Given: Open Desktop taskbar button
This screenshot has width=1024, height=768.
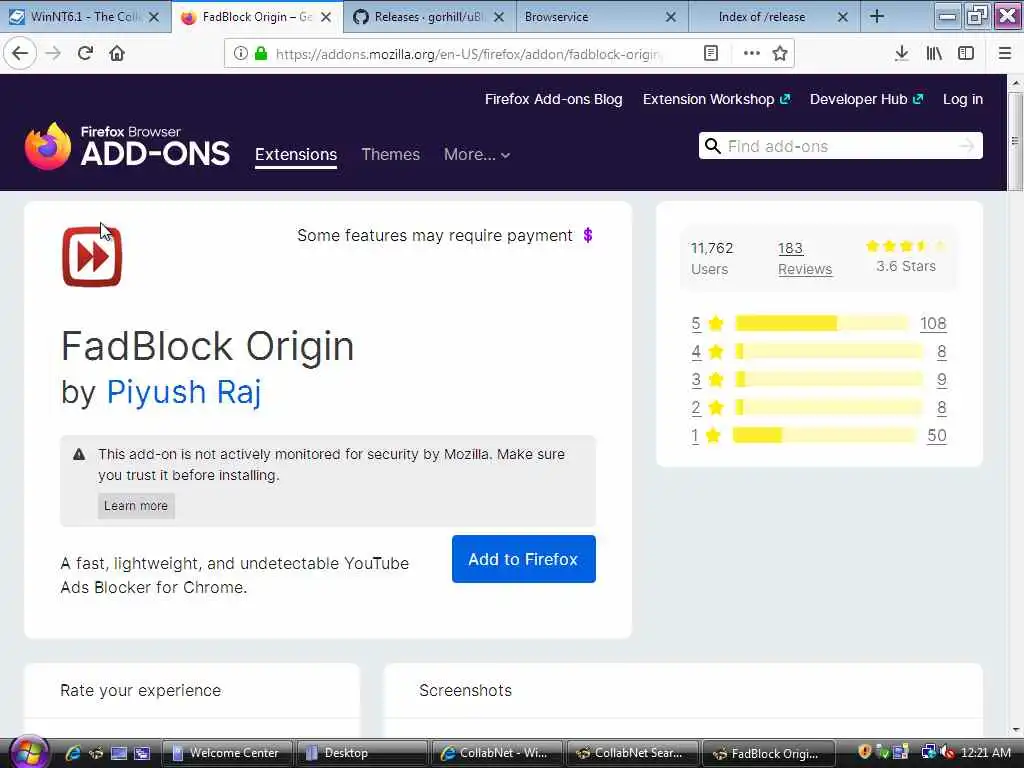Looking at the screenshot, I should click(x=361, y=753).
